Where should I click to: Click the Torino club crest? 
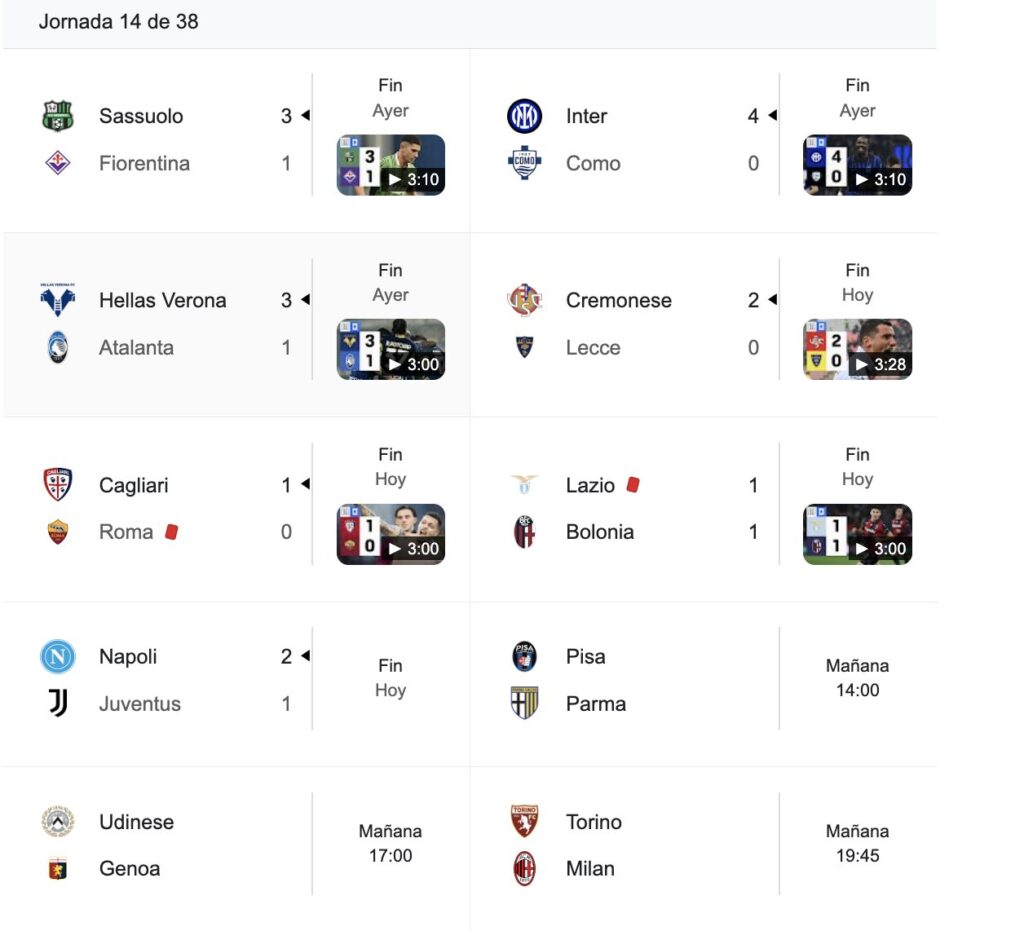(x=524, y=822)
